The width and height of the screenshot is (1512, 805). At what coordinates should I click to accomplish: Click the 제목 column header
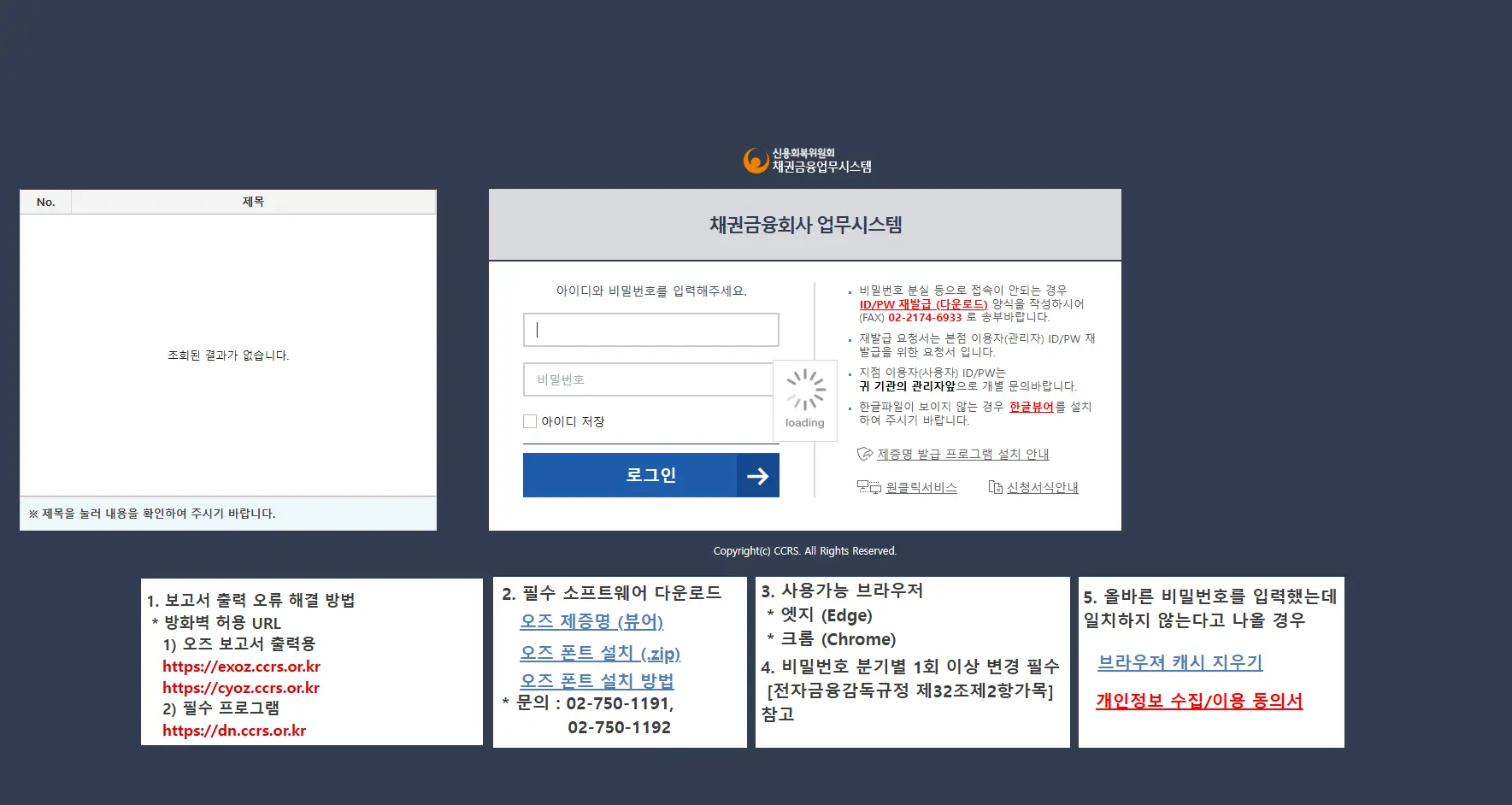coord(253,202)
